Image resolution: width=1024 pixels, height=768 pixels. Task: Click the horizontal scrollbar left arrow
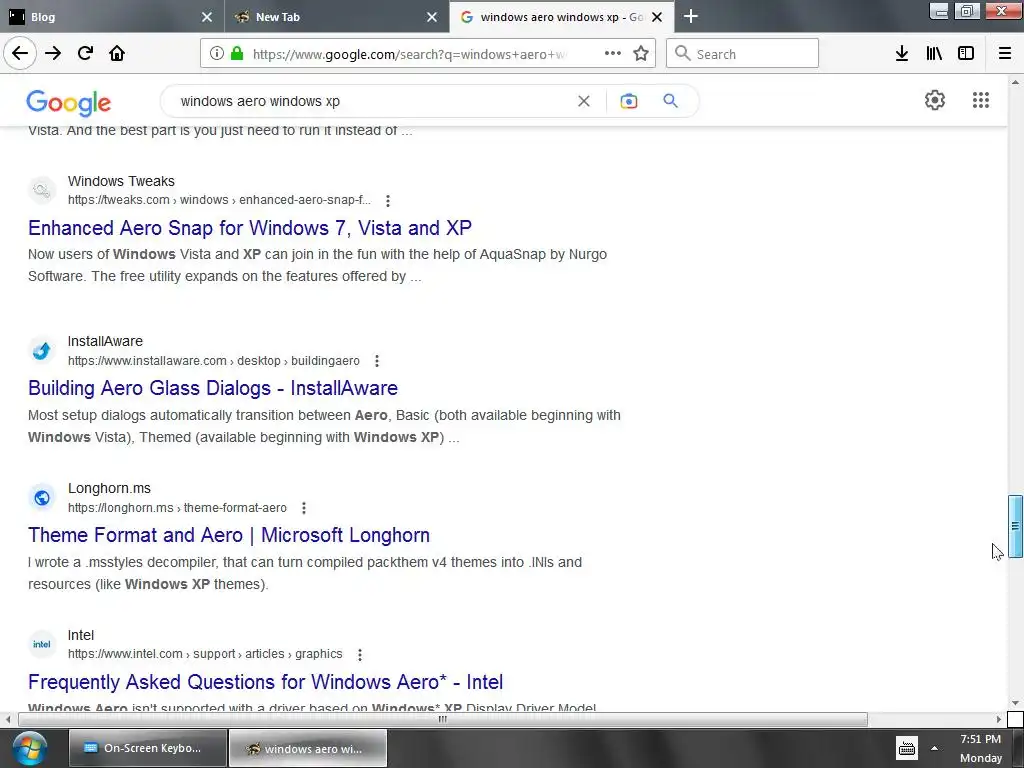(x=8, y=719)
